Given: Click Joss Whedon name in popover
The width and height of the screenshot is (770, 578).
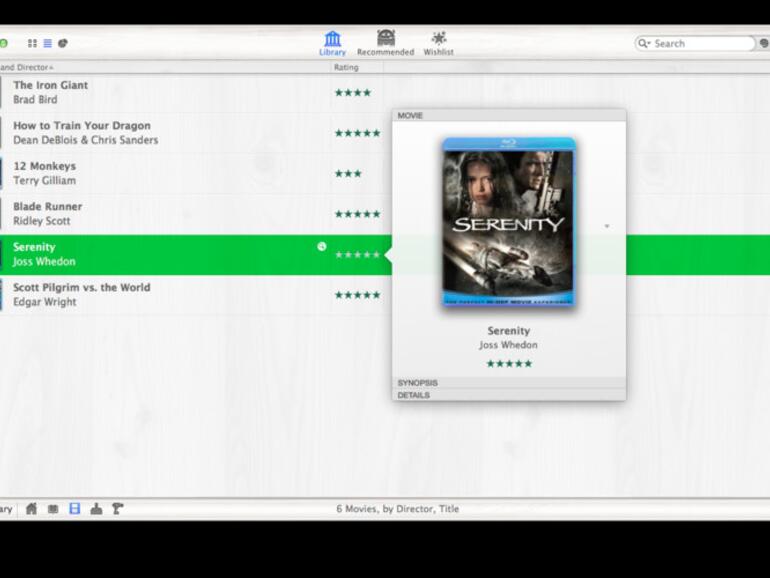Looking at the screenshot, I should pos(509,345).
